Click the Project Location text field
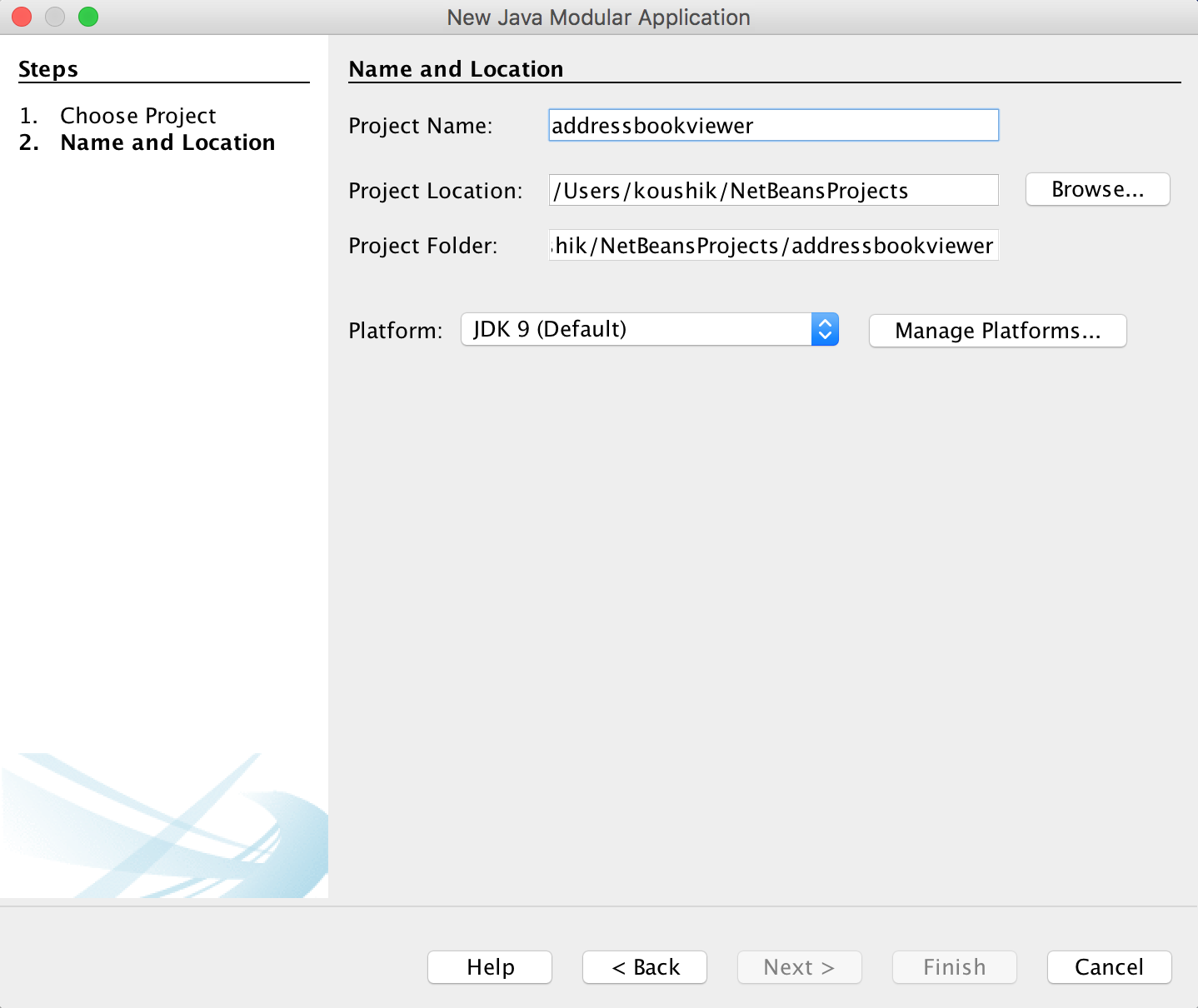The height and width of the screenshot is (1008, 1198). (x=773, y=190)
